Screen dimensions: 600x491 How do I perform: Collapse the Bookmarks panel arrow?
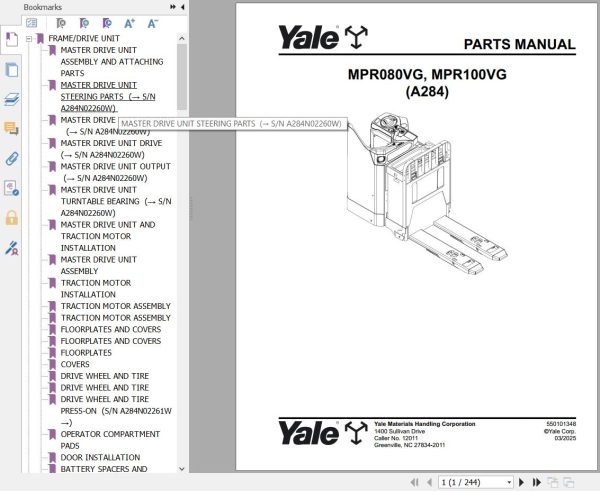click(x=183, y=7)
